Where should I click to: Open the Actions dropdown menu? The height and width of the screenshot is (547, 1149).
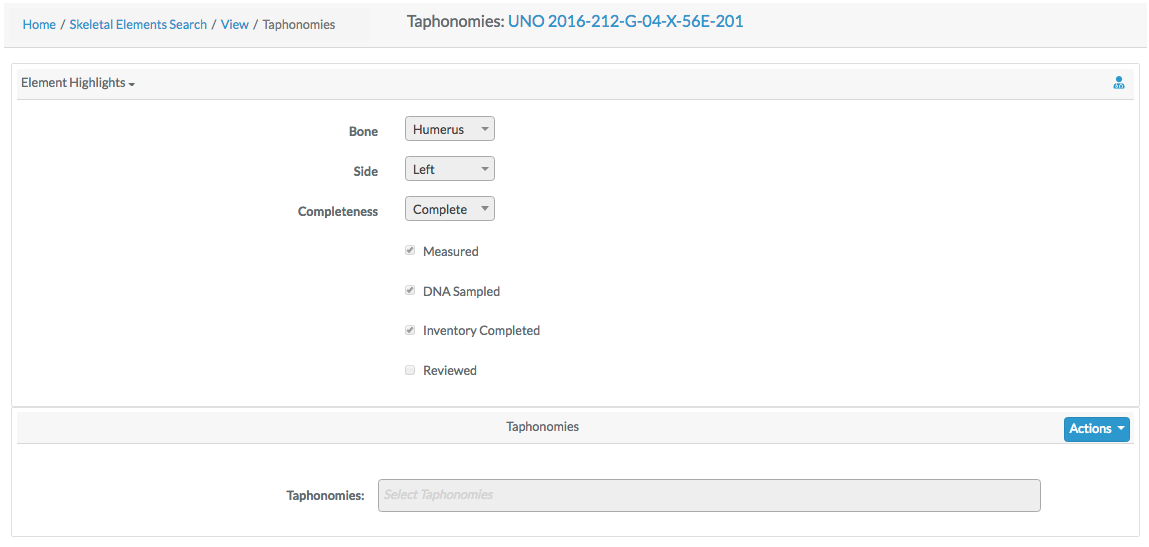tap(1096, 429)
